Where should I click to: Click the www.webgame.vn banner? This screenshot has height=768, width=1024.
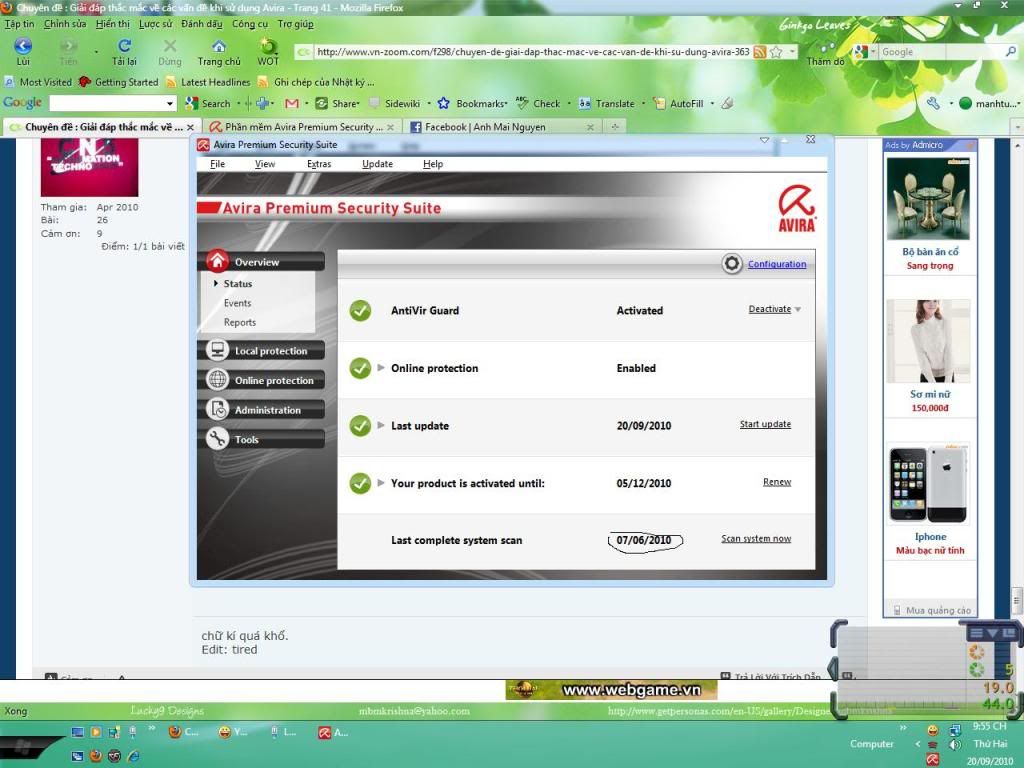(x=611, y=690)
